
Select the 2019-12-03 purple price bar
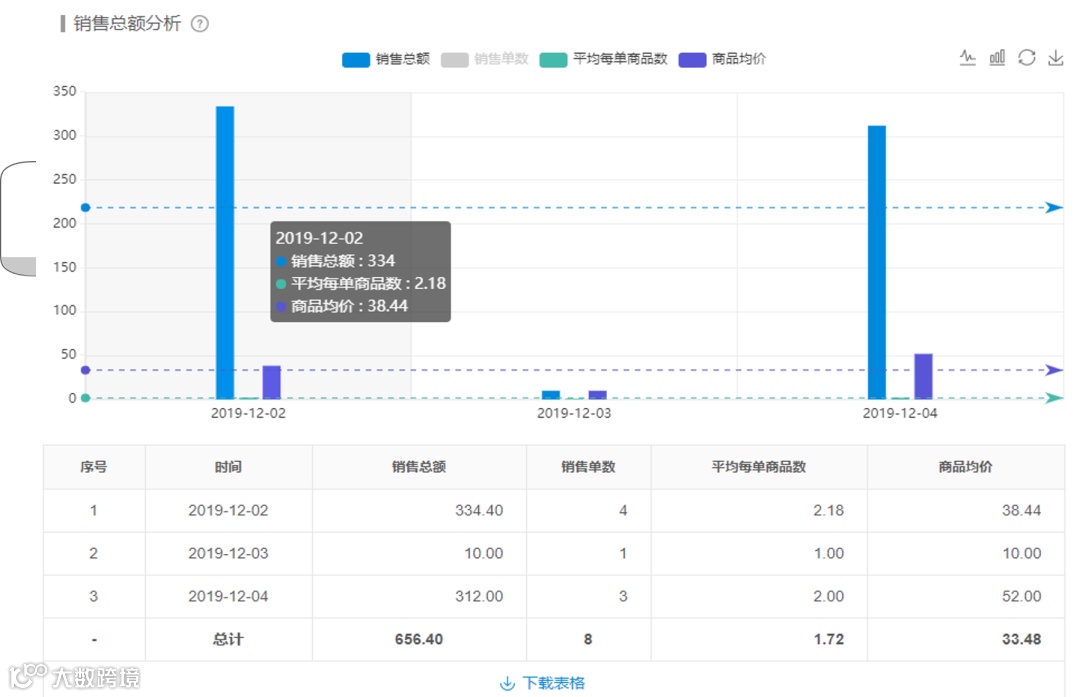tap(598, 395)
